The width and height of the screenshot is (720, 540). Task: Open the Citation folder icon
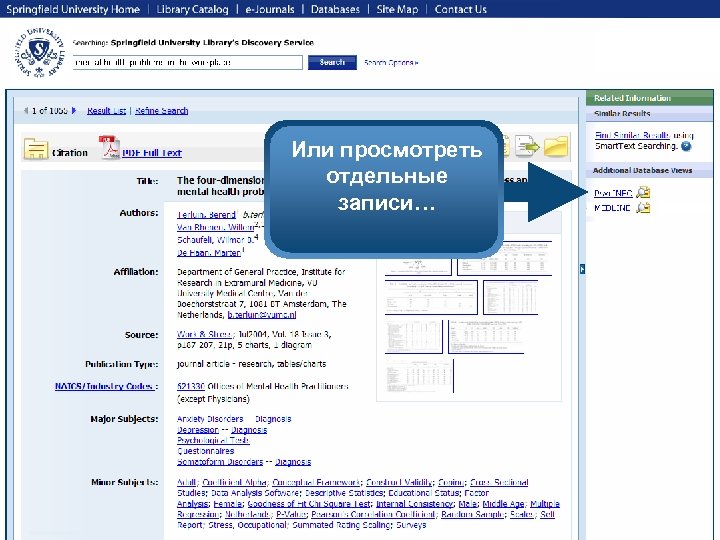point(36,149)
